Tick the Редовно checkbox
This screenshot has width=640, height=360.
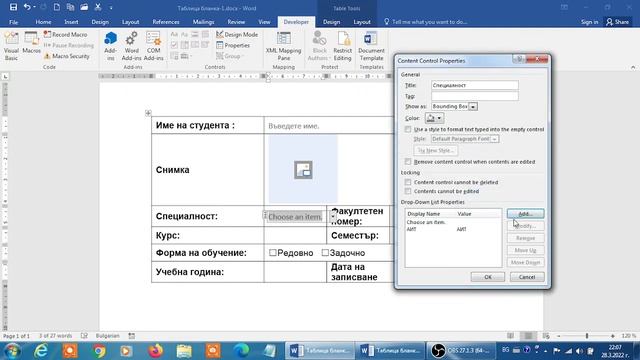(x=273, y=253)
